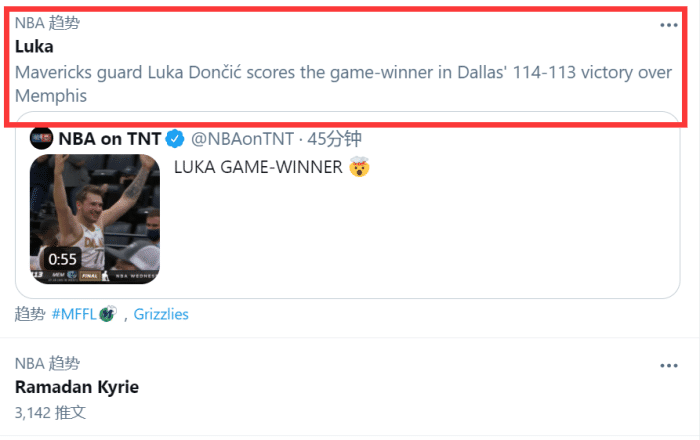This screenshot has height=440, width=700.
Task: Open the Ramadan Kyrie trend
Action: 77,387
